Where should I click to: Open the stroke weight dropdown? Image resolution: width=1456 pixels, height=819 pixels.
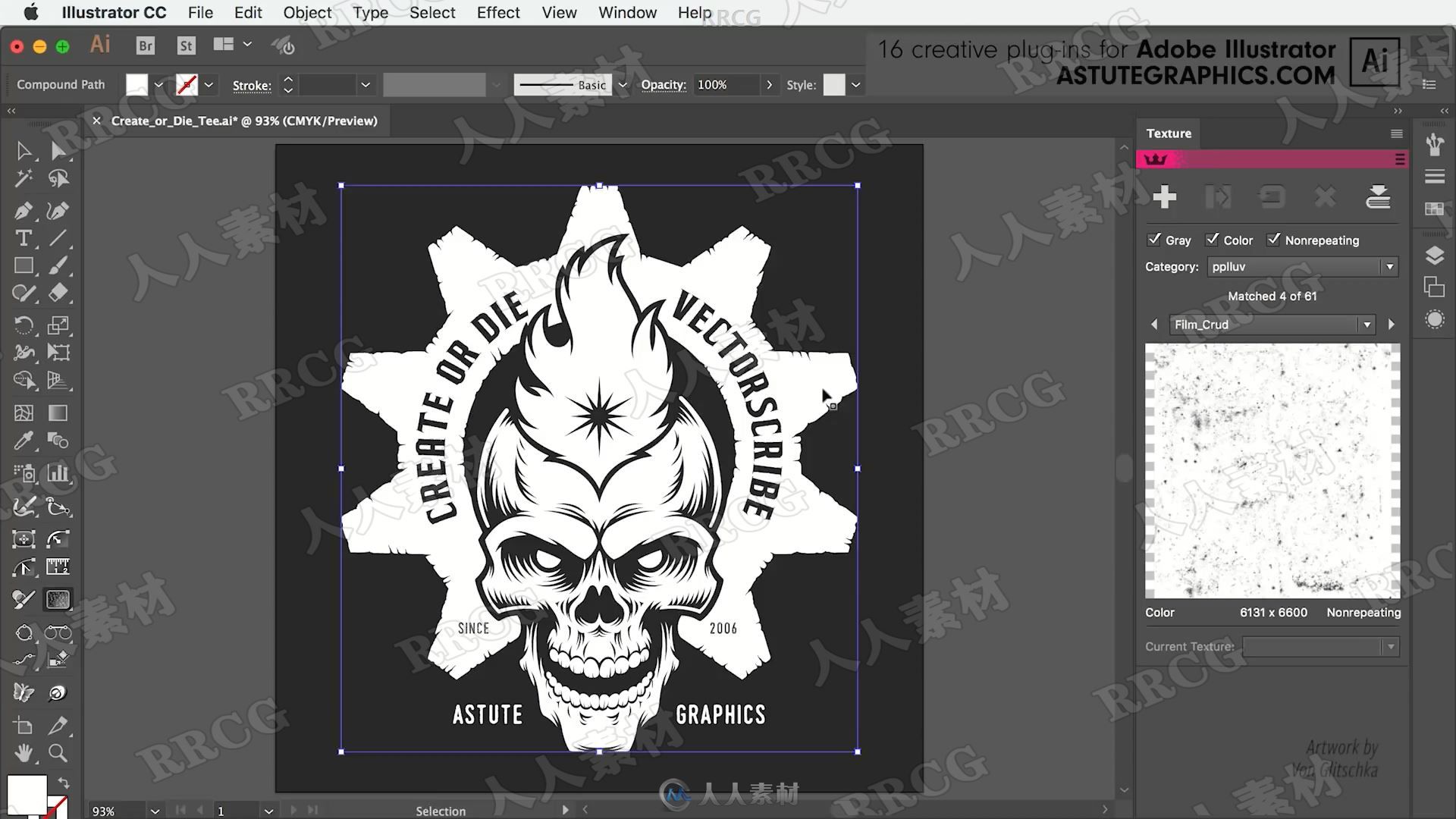366,85
